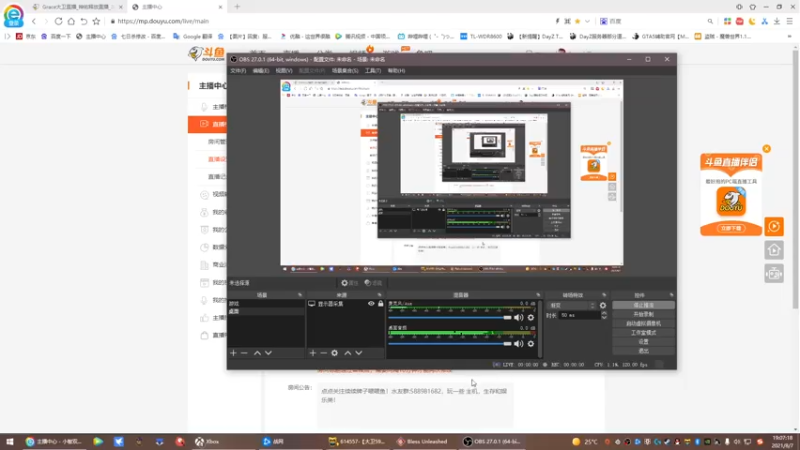Open the Windows Start menu

pyautogui.click(x=10, y=442)
